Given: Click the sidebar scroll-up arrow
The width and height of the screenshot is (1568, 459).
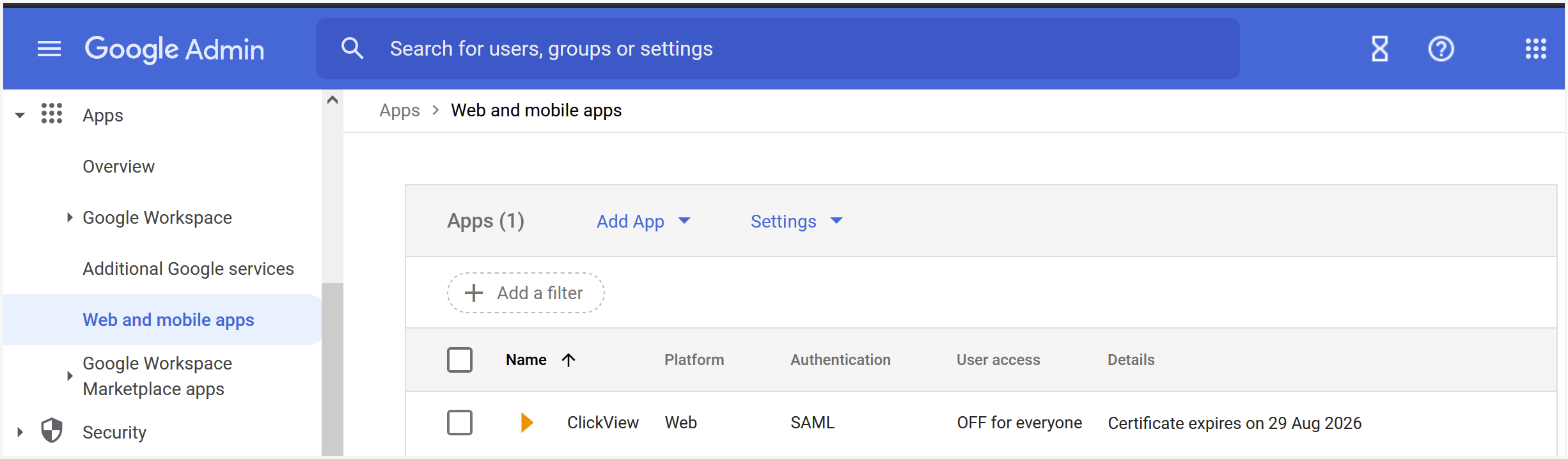Looking at the screenshot, I should pos(333,100).
